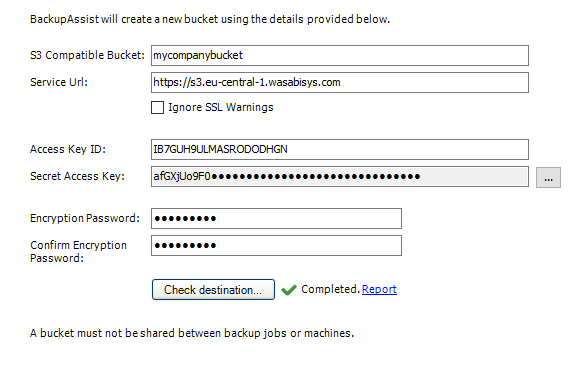
Task: Click the bucket sharing warning text
Action: (x=192, y=333)
